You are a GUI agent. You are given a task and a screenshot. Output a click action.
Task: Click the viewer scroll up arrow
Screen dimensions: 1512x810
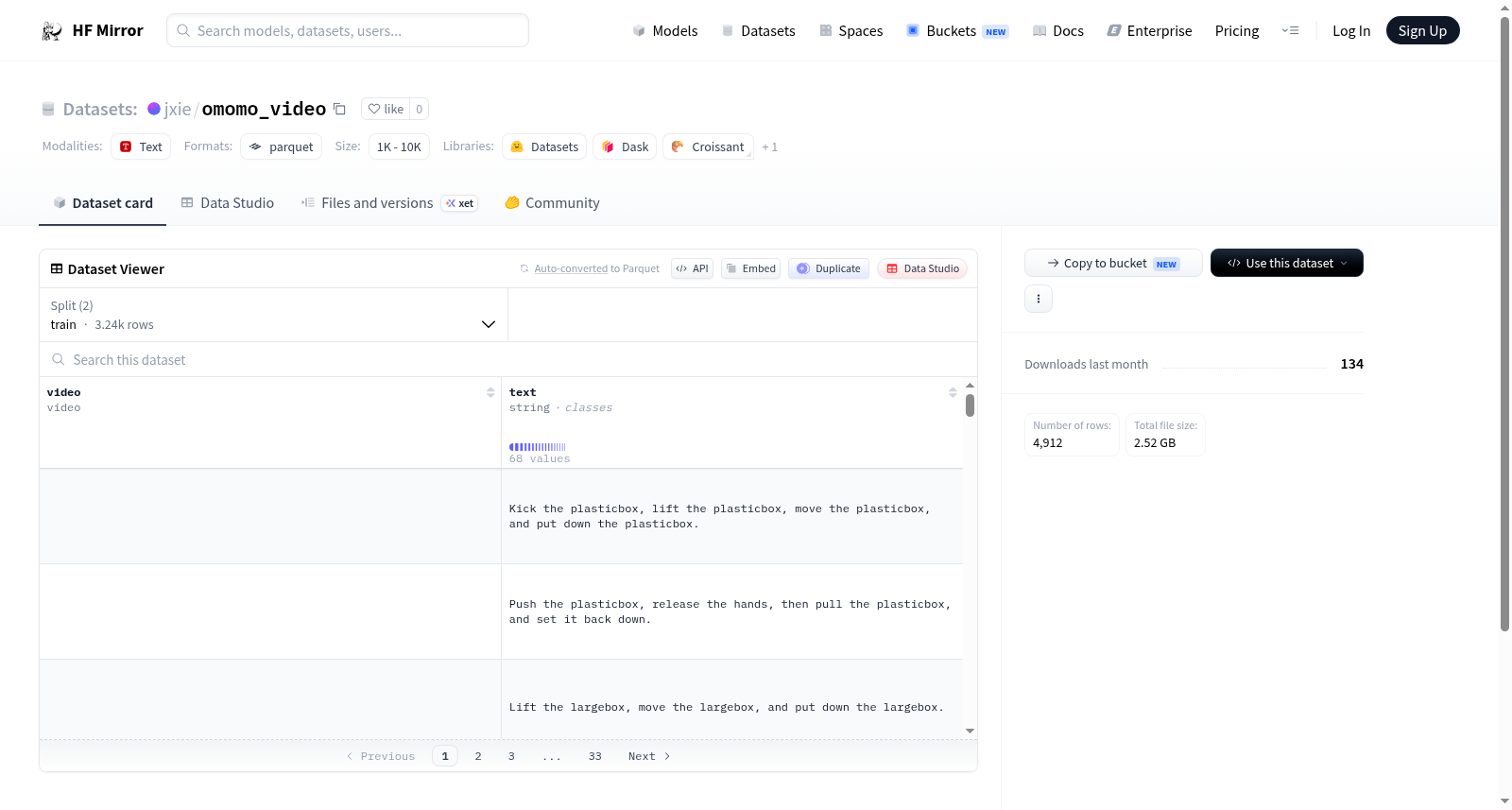click(x=970, y=386)
